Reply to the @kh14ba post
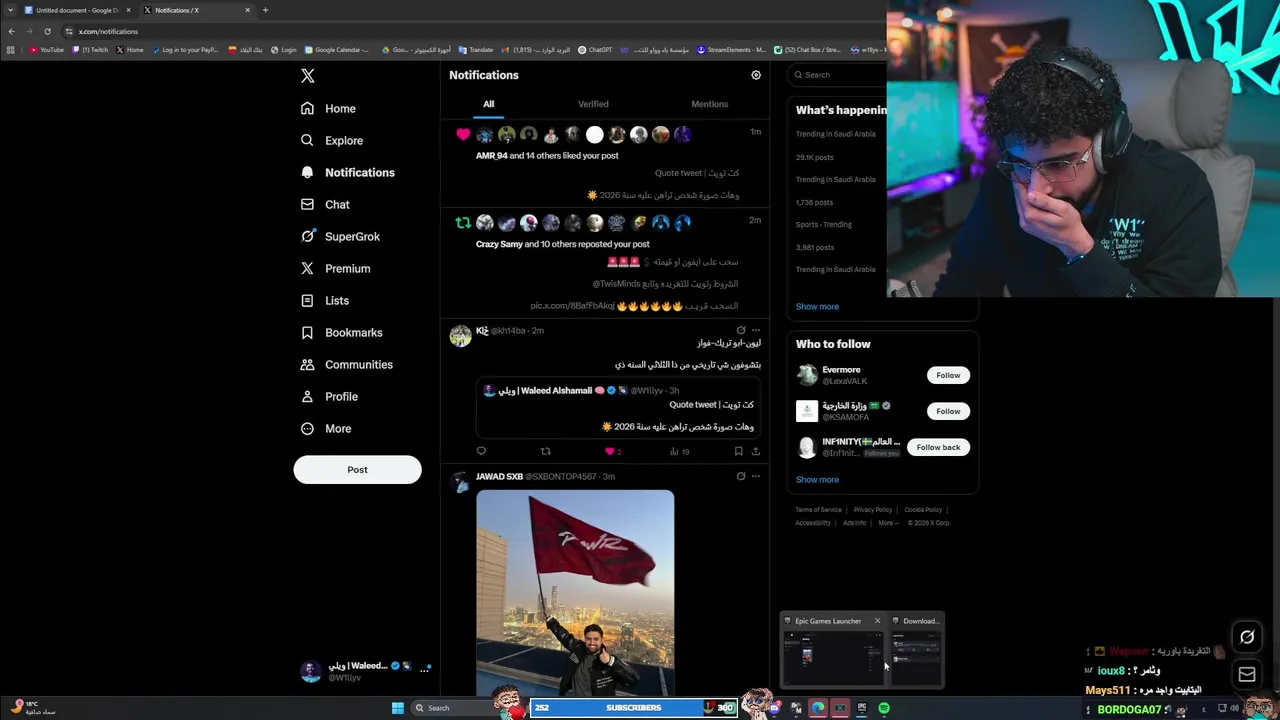The image size is (1280, 720). (481, 451)
